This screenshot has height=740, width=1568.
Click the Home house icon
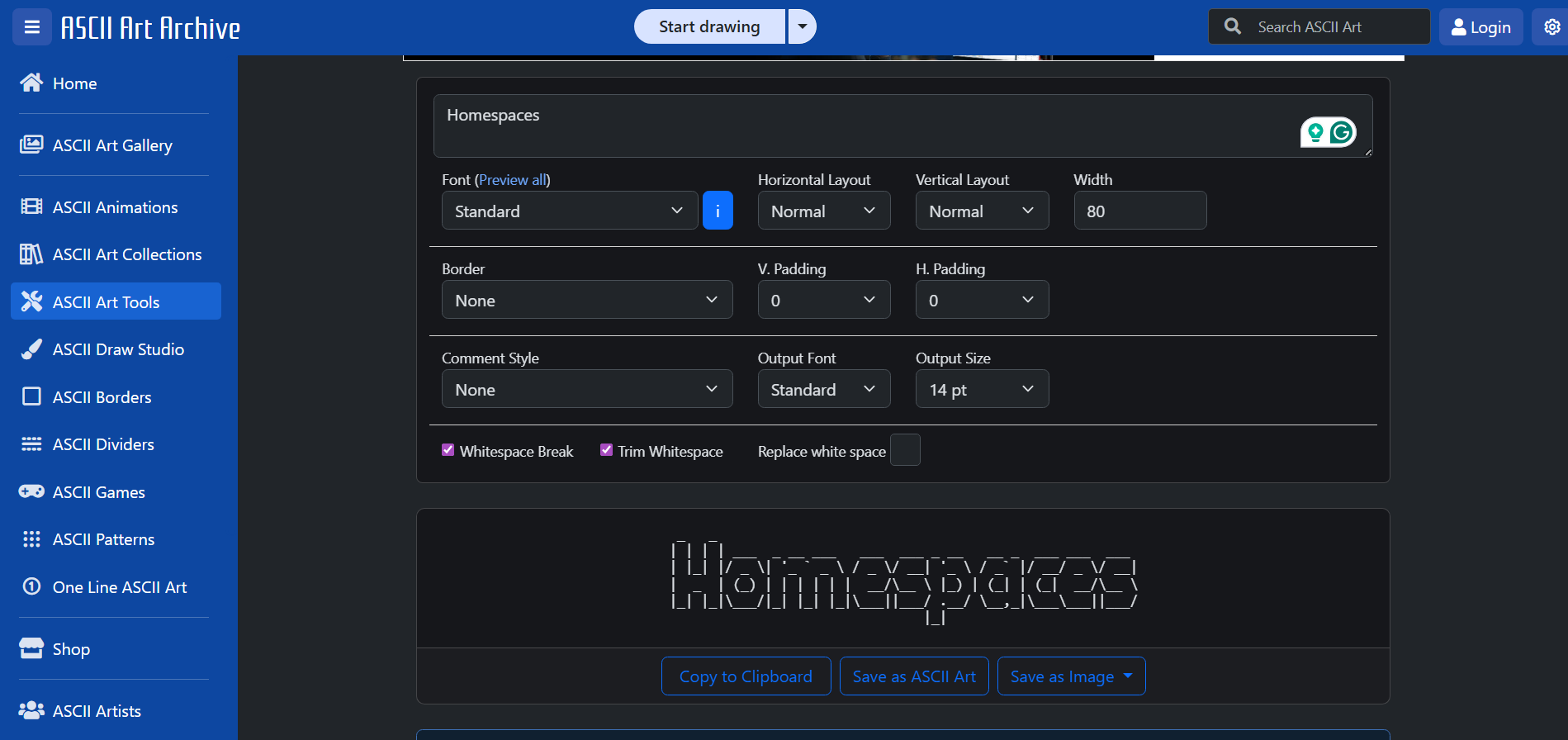(31, 83)
